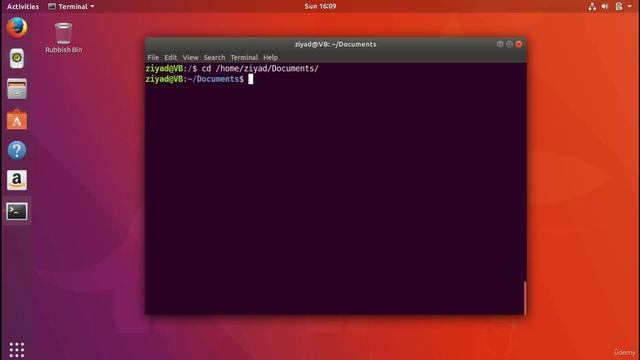Open the Help menu in Terminal

270,58
